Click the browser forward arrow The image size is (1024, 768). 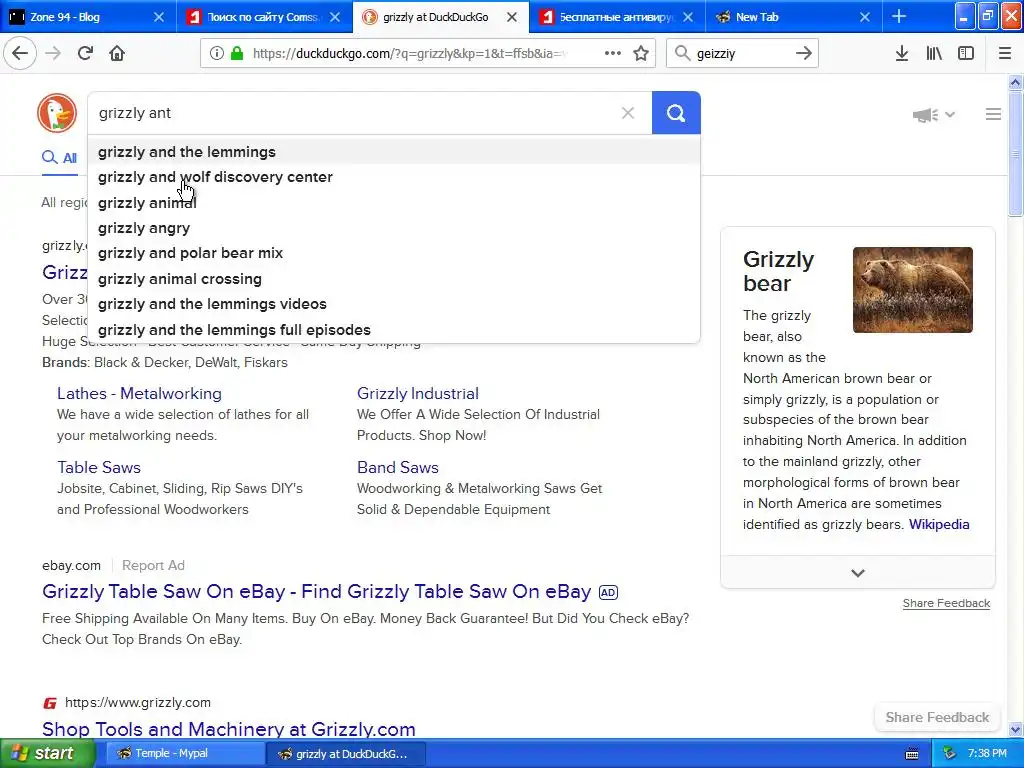54,53
